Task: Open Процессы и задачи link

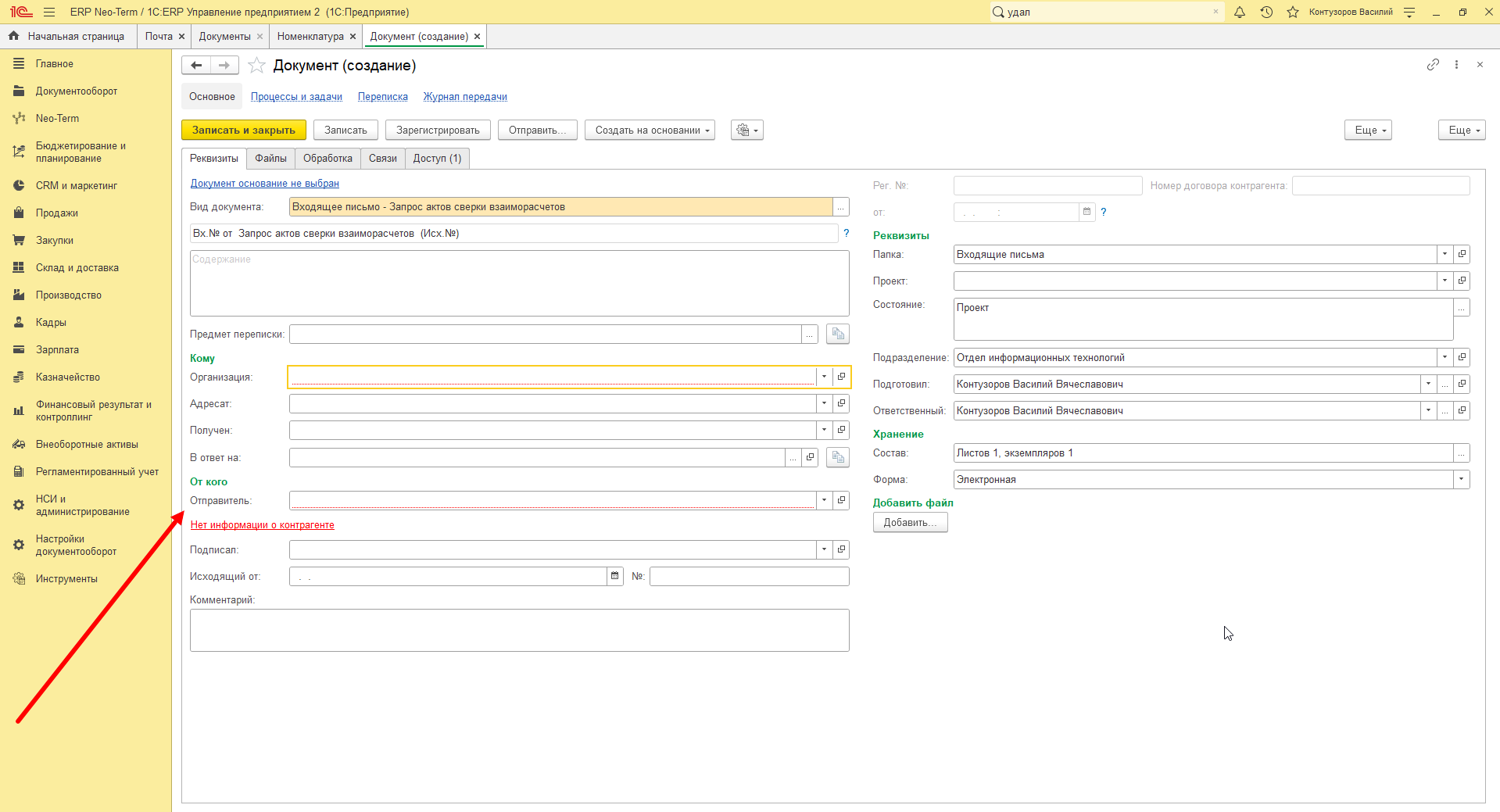Action: tap(296, 97)
